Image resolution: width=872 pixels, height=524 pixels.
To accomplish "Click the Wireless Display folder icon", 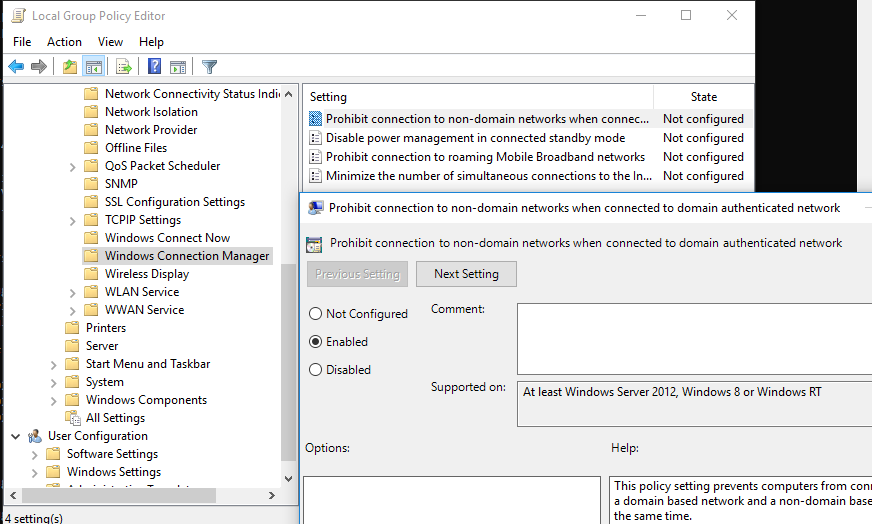I will point(91,274).
